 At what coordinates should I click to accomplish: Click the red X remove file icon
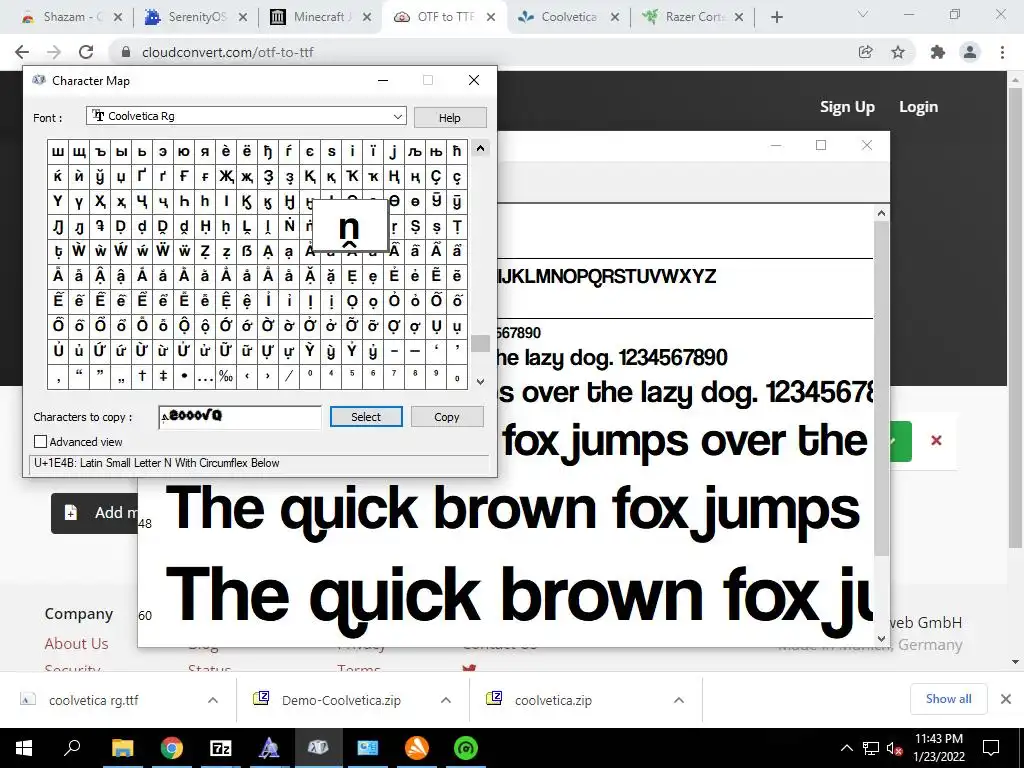coord(936,440)
